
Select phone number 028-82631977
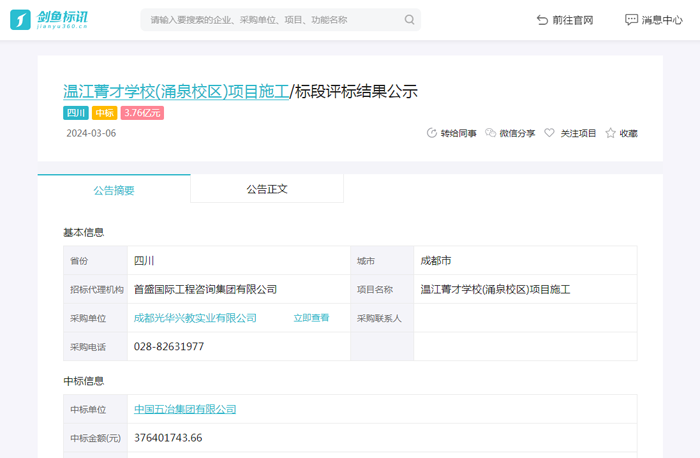169,347
